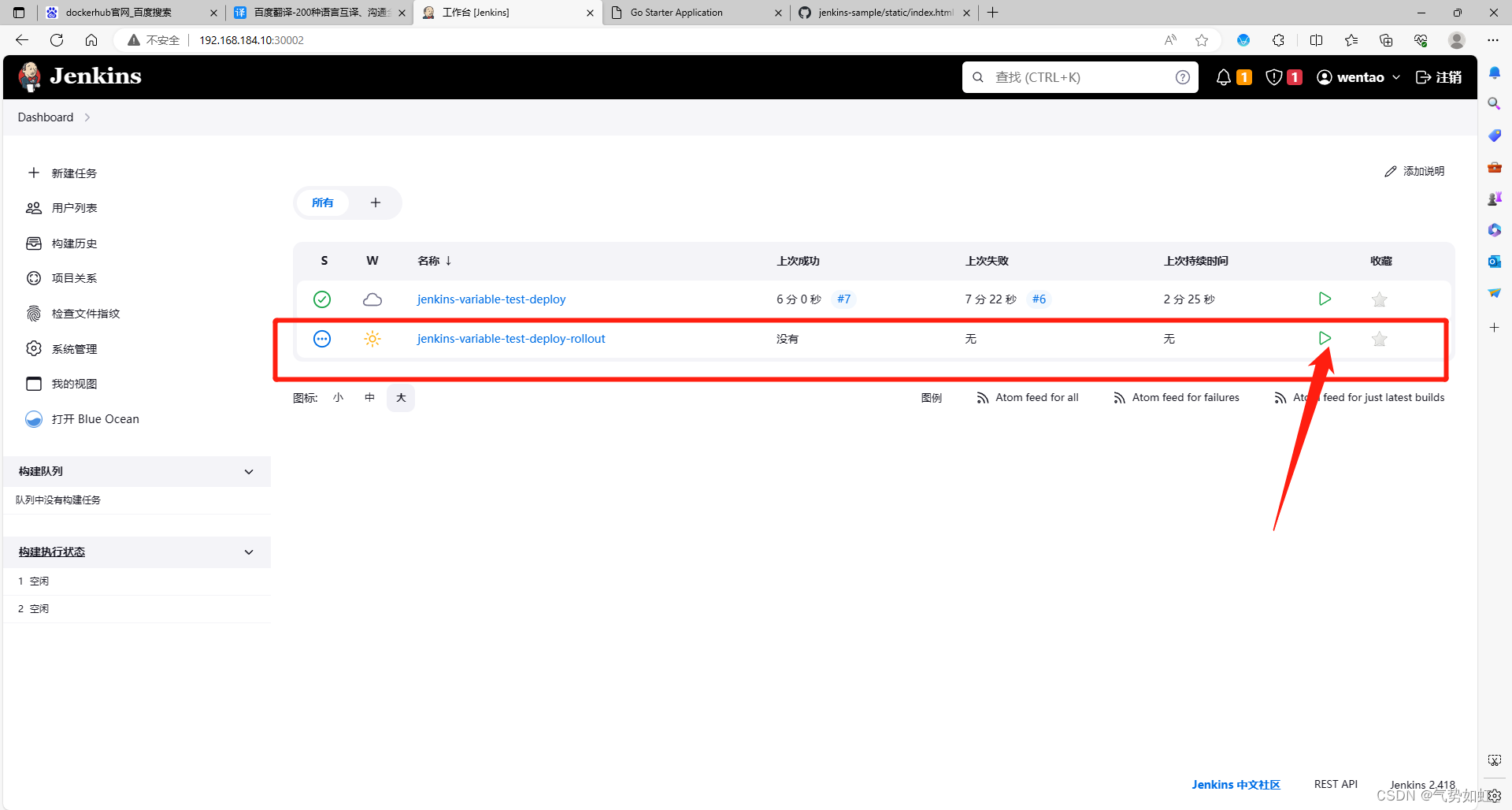Open Atom feed for all

[x=1028, y=398]
